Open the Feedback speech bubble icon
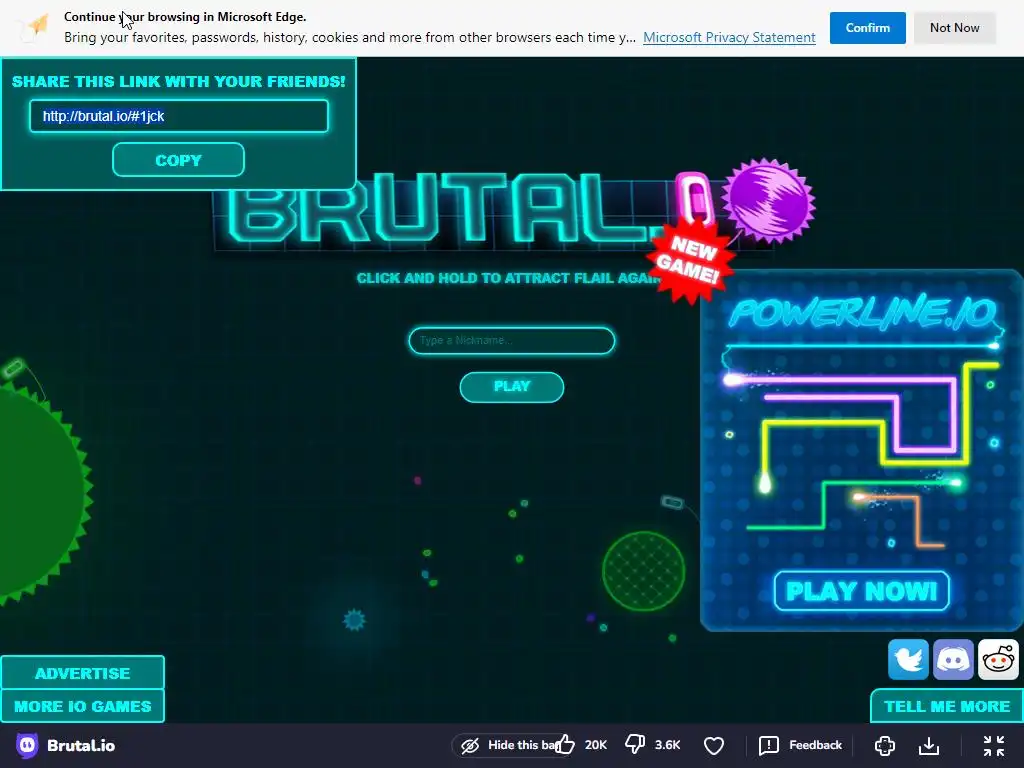Image resolution: width=1024 pixels, height=768 pixels. [769, 745]
